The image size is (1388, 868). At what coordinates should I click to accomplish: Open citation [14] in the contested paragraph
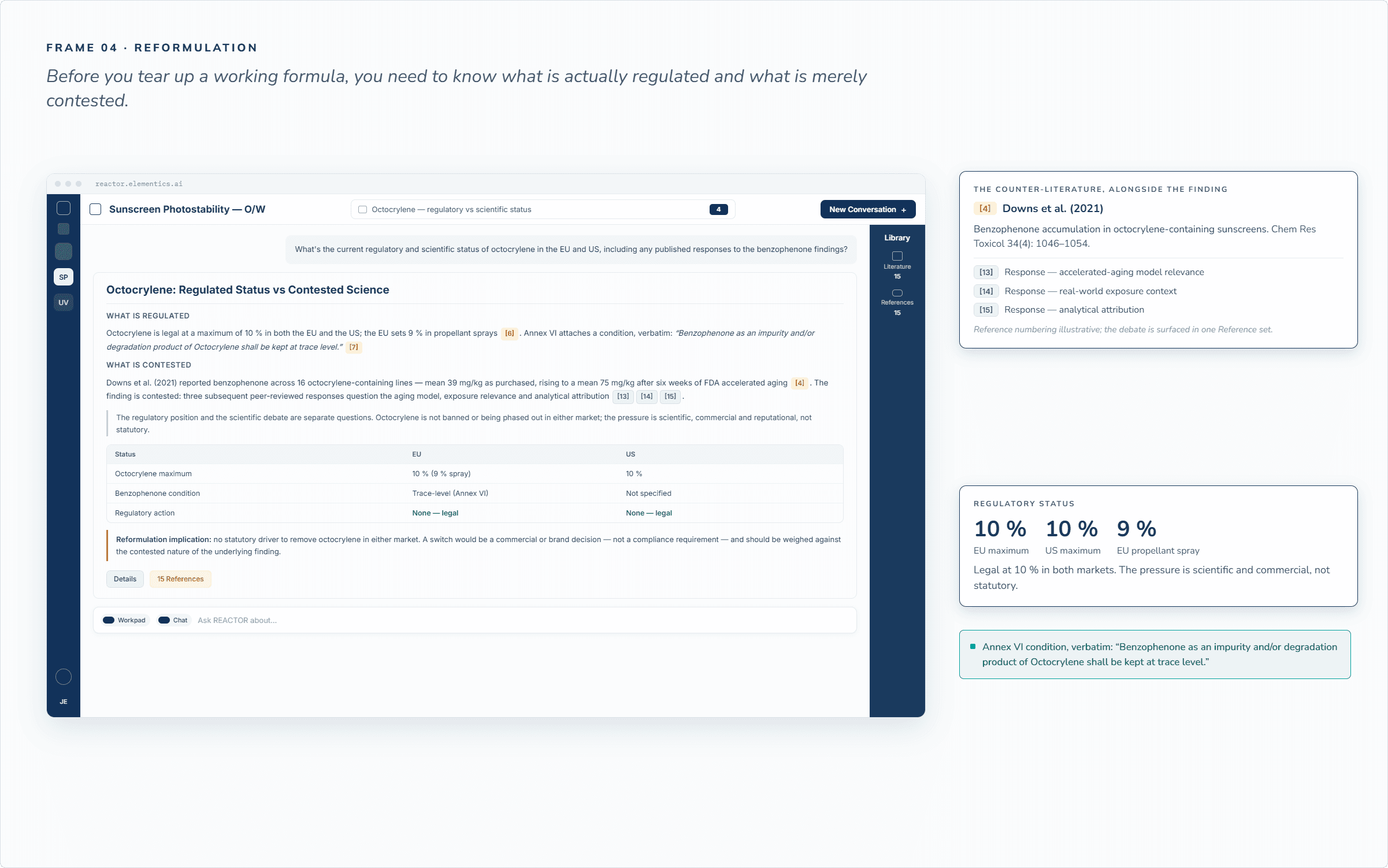click(647, 396)
